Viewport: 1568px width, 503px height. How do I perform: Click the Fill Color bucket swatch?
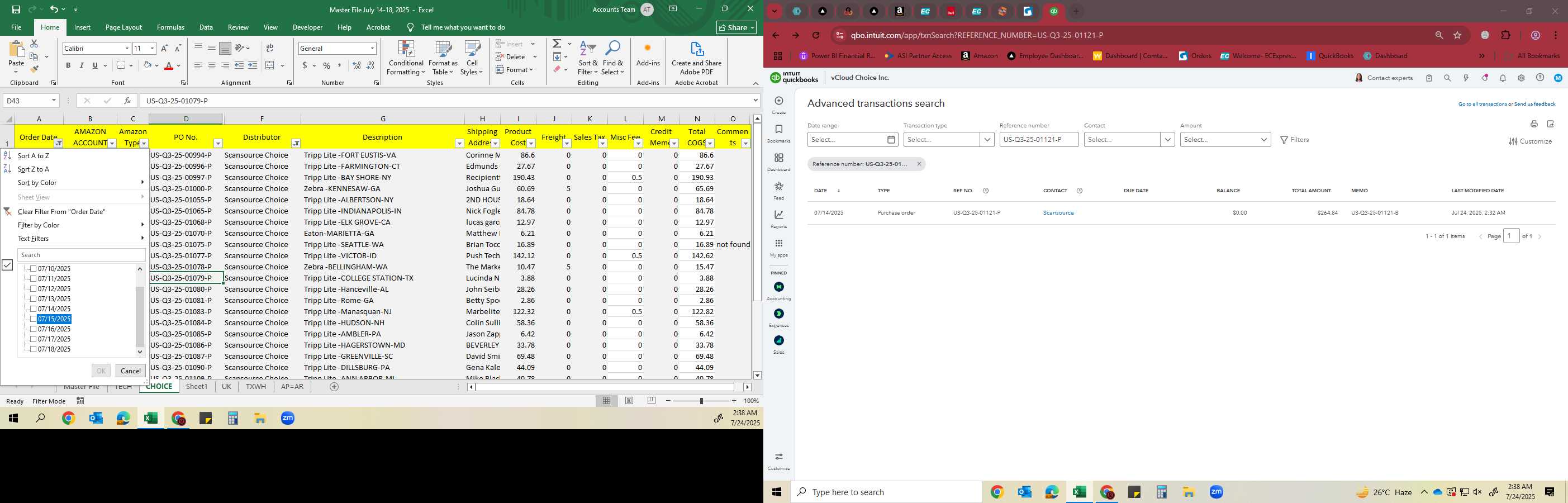pos(148,65)
